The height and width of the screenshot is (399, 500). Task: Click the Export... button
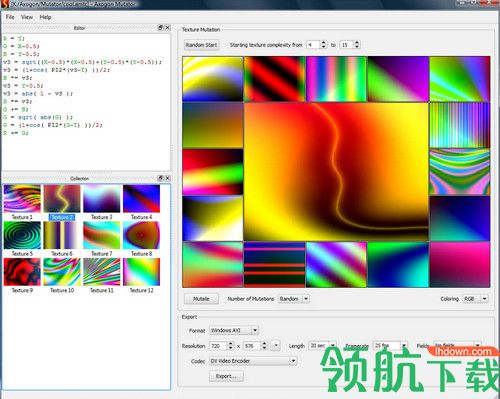point(226,376)
